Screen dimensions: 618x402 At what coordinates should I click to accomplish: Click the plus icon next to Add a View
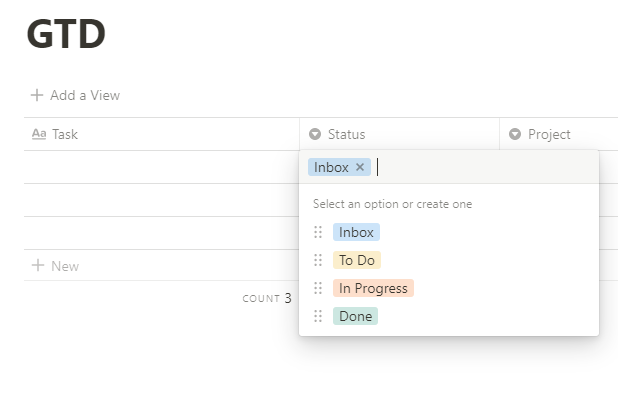[x=37, y=95]
